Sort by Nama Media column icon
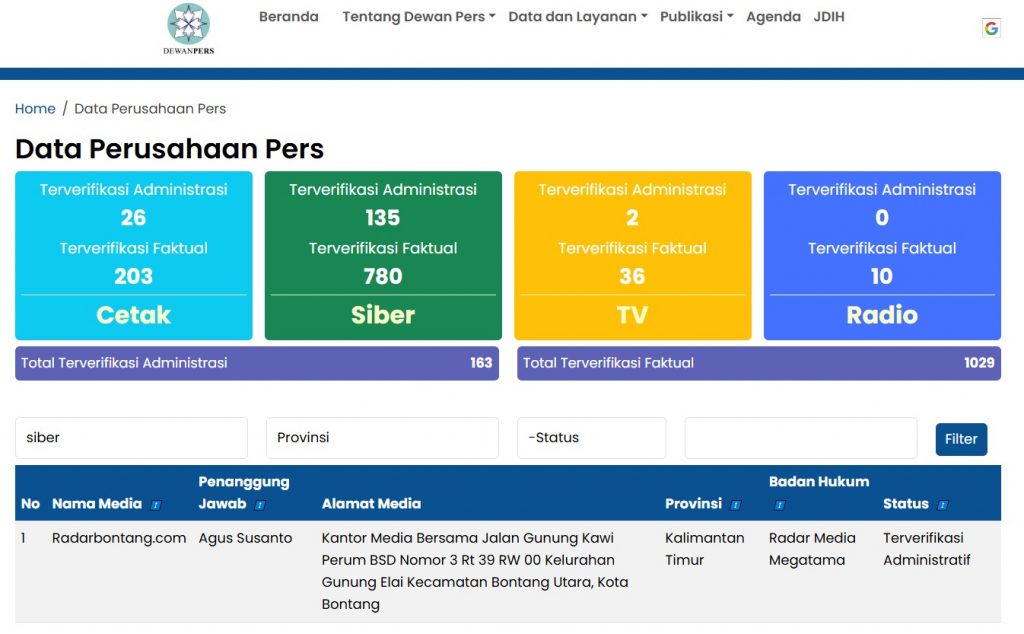The width and height of the screenshot is (1024, 634). click(156, 505)
